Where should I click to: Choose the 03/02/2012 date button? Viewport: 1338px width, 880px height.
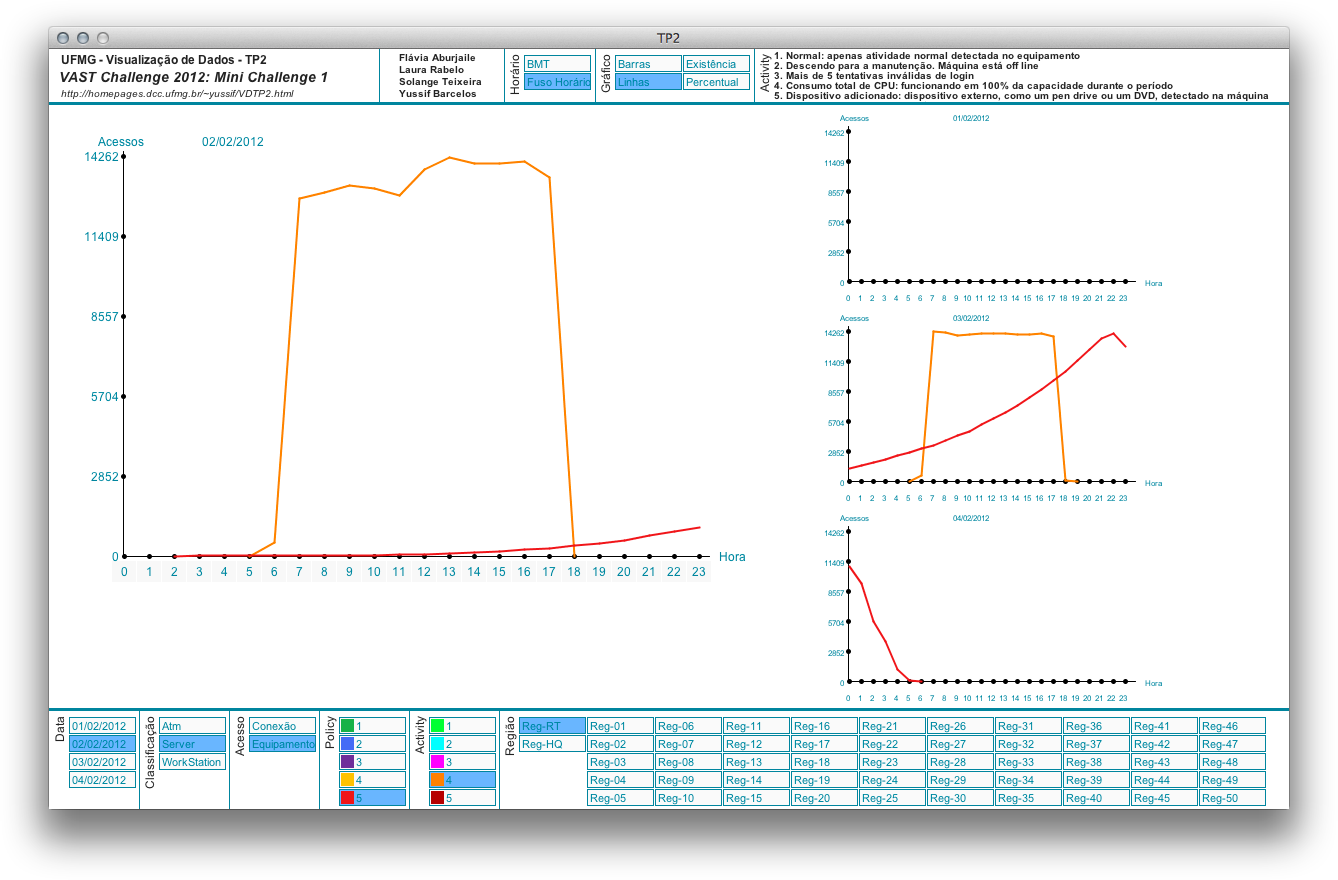tap(102, 762)
